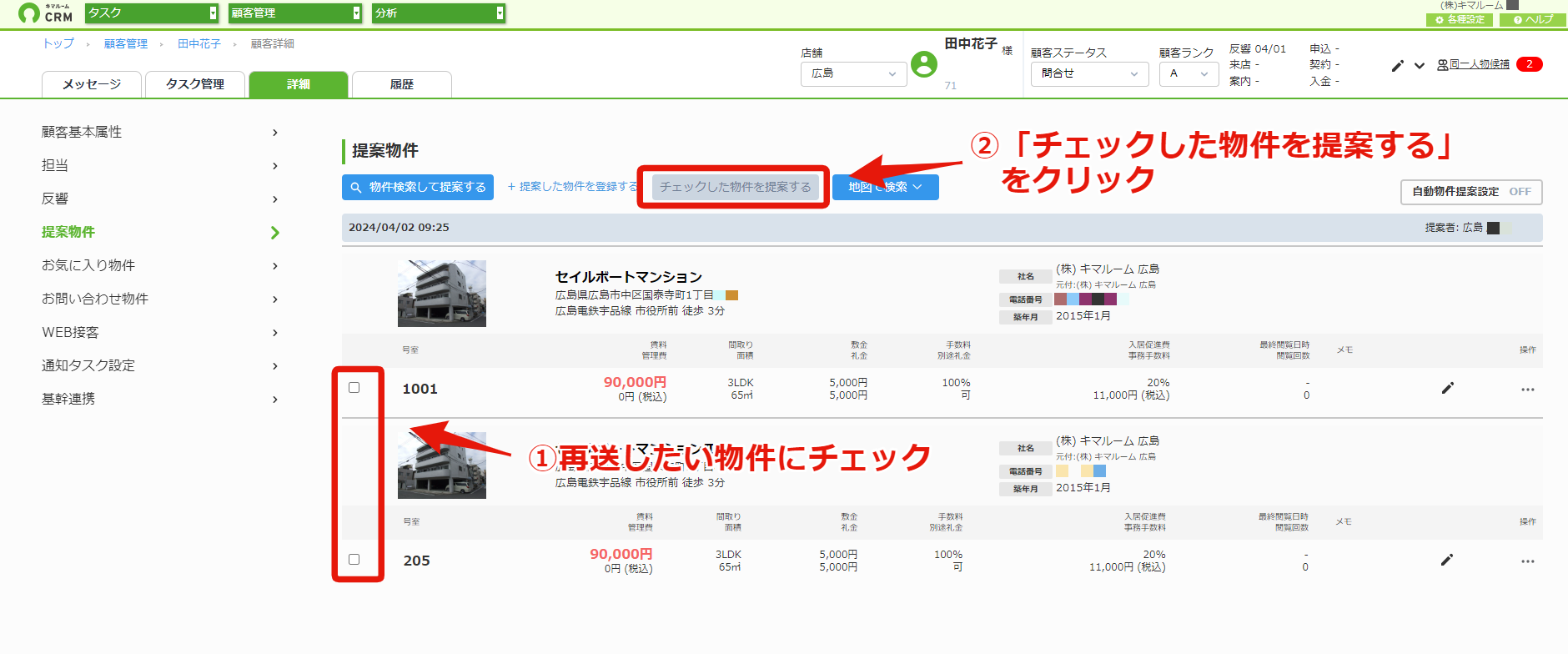Check the checkbox for room 205
Image resolution: width=1568 pixels, height=654 pixels.
pyautogui.click(x=354, y=560)
